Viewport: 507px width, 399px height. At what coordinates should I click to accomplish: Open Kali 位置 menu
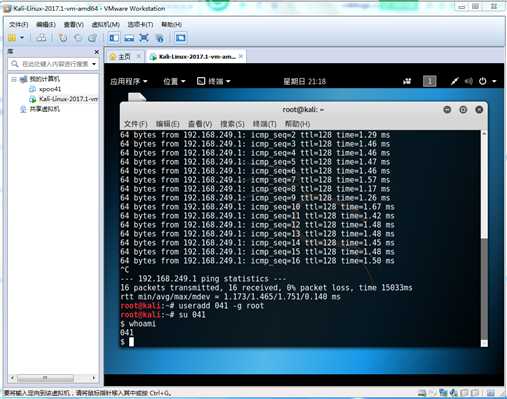tap(174, 81)
